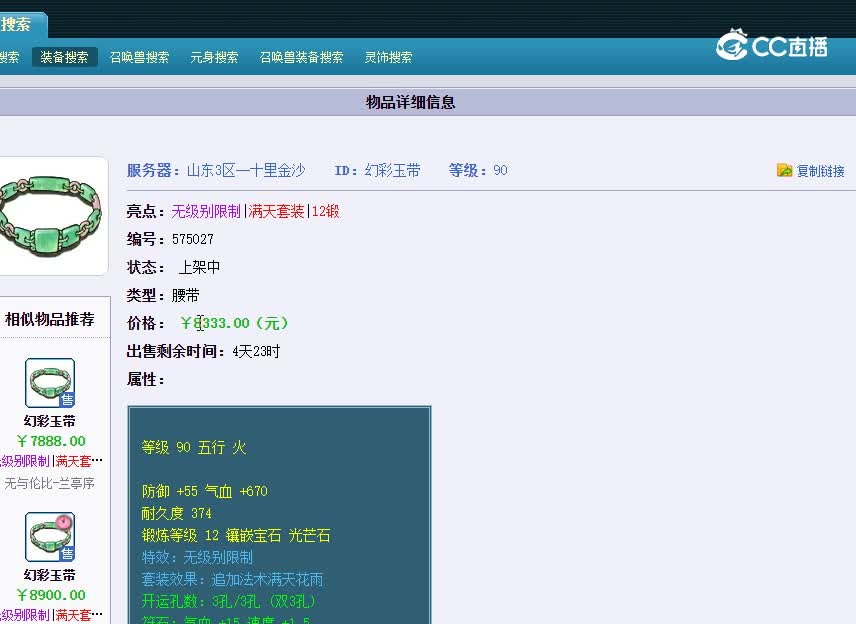Click the 相似物品推荐 heading

[x=50, y=319]
